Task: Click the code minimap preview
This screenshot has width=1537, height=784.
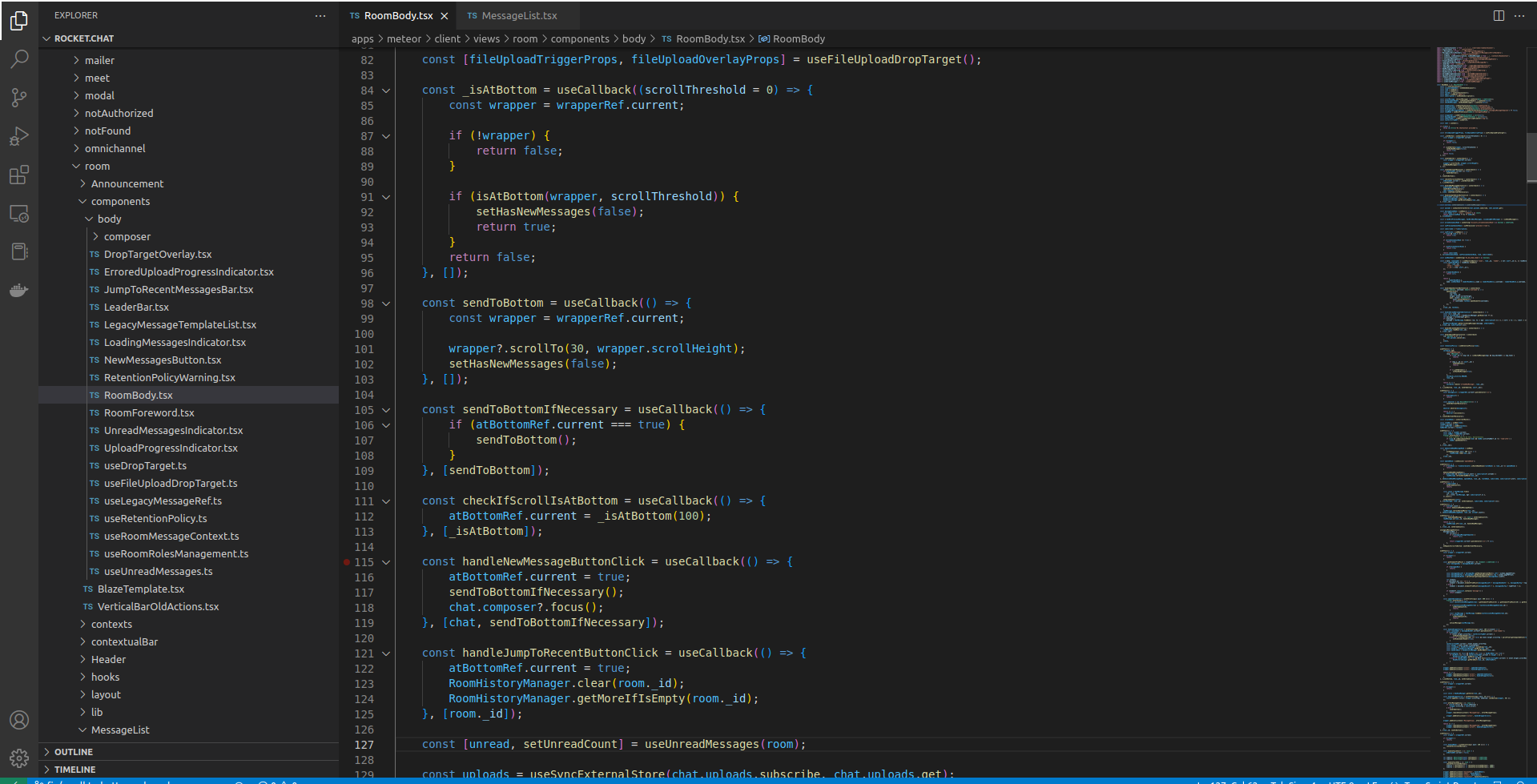Action: [x=1480, y=412]
